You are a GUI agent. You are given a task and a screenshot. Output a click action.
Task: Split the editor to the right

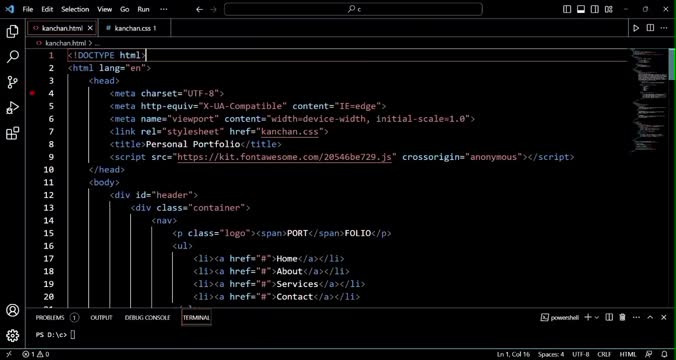click(650, 28)
